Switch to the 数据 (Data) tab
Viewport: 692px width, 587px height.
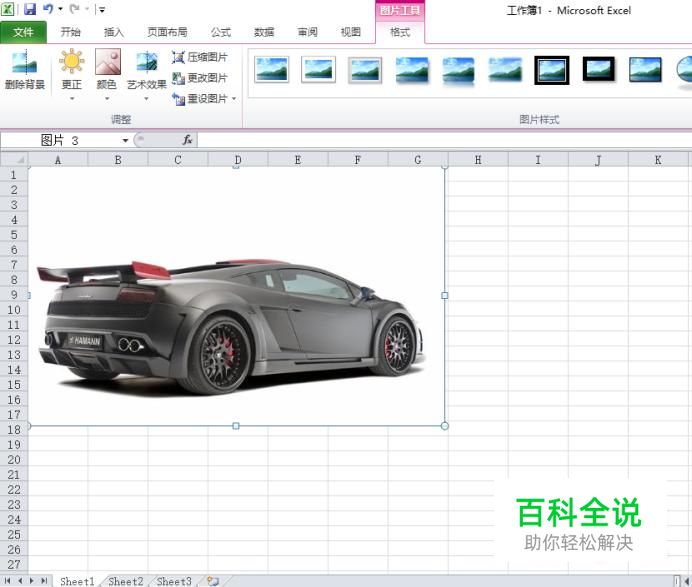(264, 32)
